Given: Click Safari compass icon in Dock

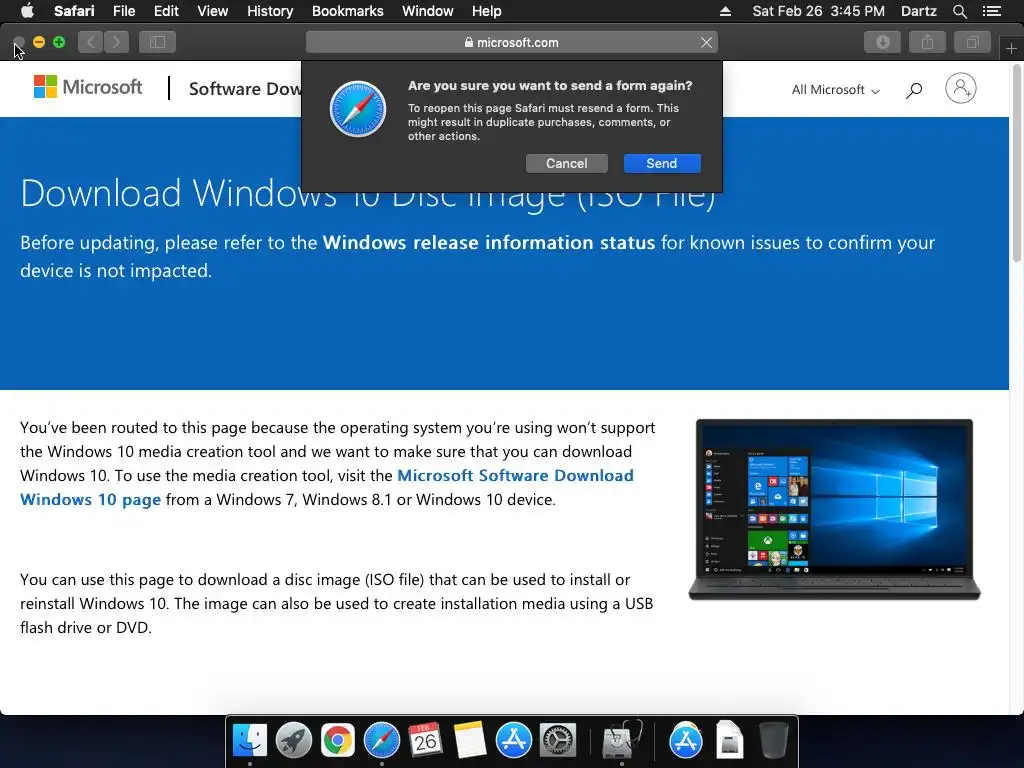Looking at the screenshot, I should [x=381, y=740].
